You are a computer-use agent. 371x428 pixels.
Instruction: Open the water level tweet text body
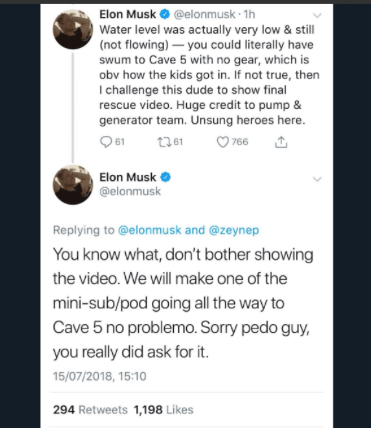tap(209, 75)
